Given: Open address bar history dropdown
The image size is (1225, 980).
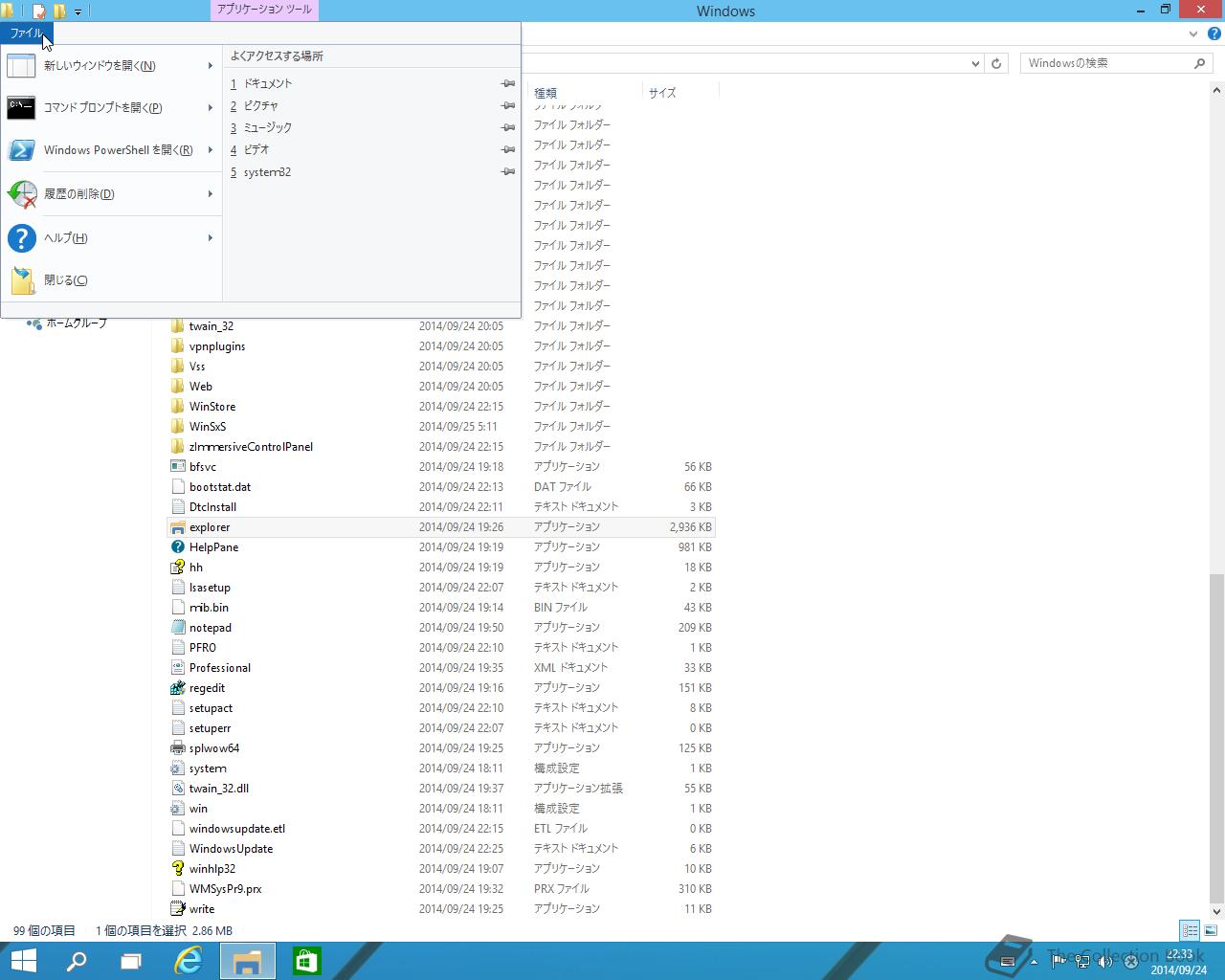Looking at the screenshot, I should [975, 64].
